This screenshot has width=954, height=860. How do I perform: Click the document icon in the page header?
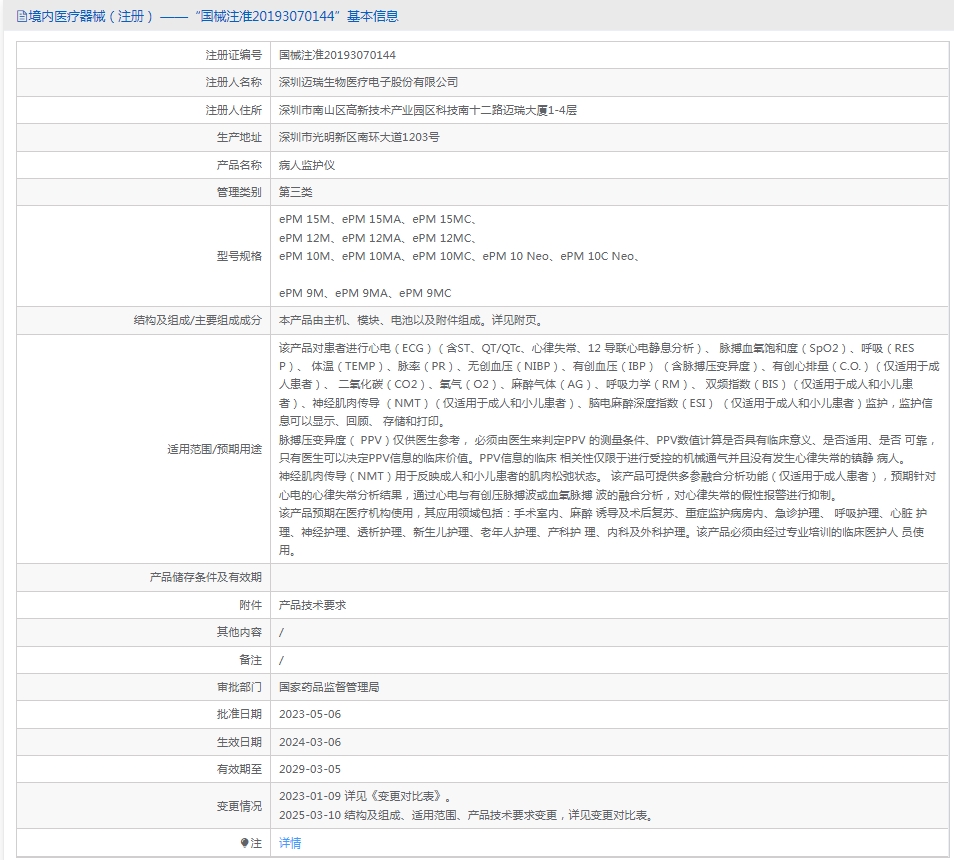(21, 16)
